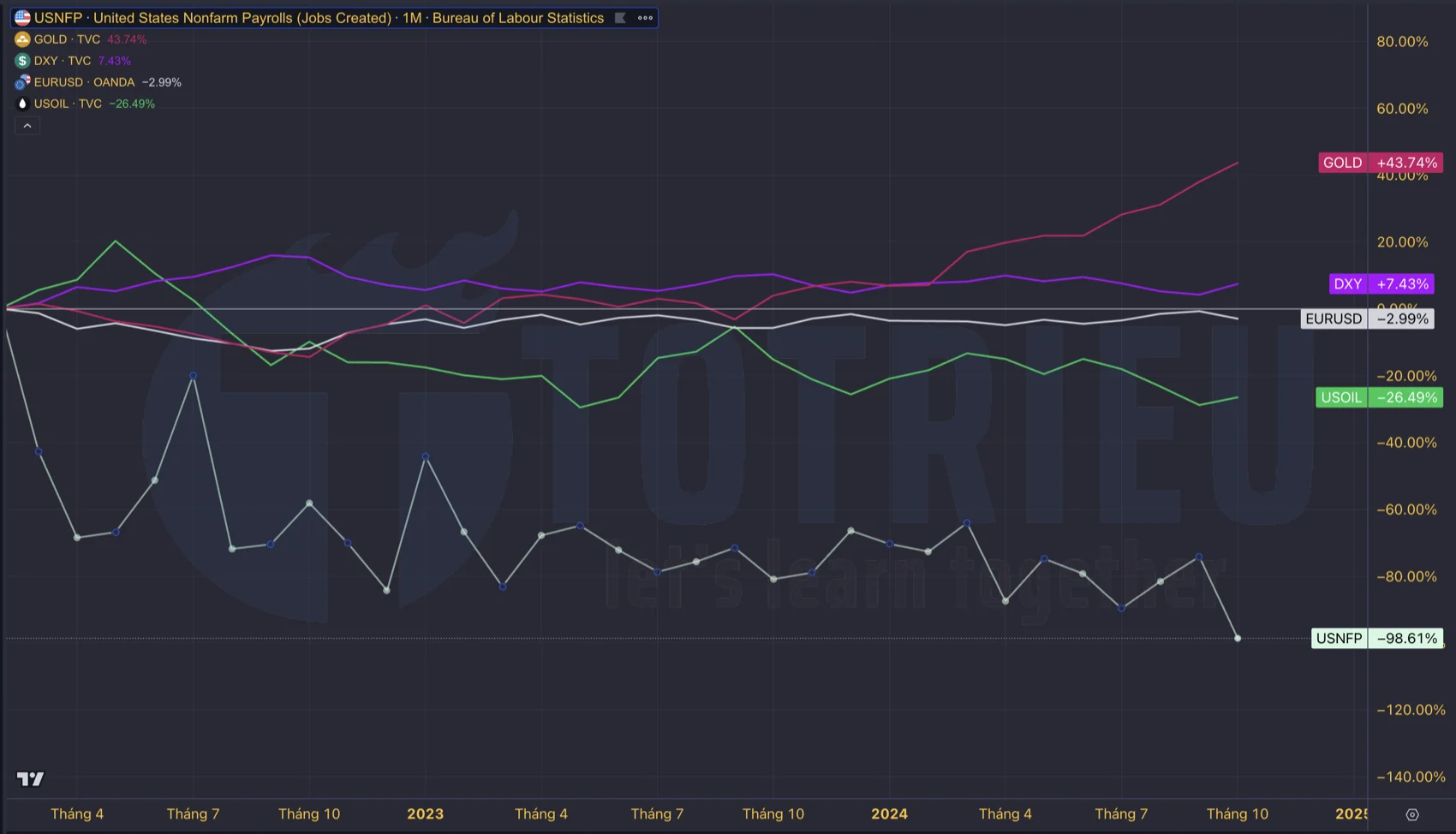Click the flag bookmark icon in the USNFP title
The width and height of the screenshot is (1456, 834).
(618, 17)
